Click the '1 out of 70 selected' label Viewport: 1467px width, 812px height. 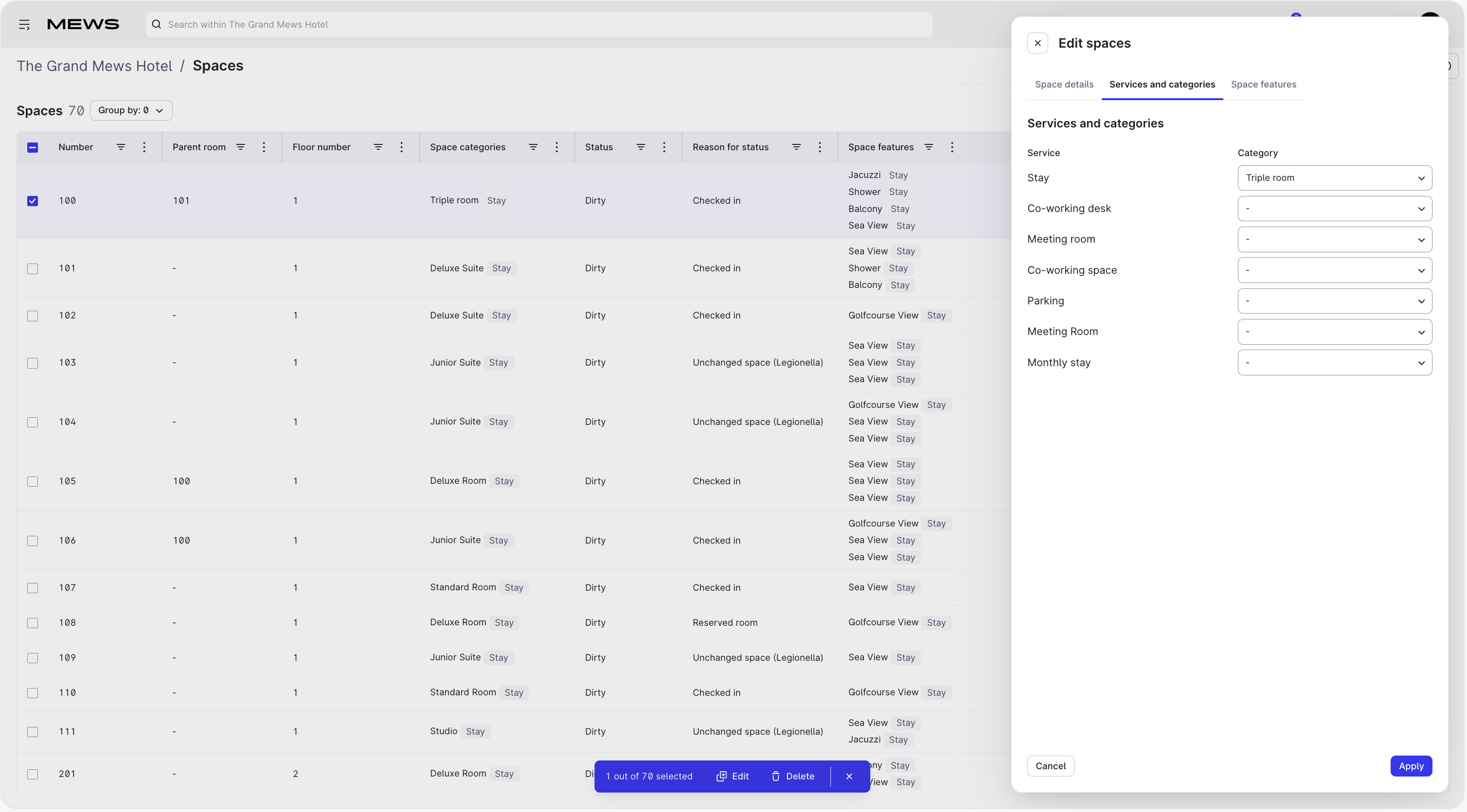point(649,776)
